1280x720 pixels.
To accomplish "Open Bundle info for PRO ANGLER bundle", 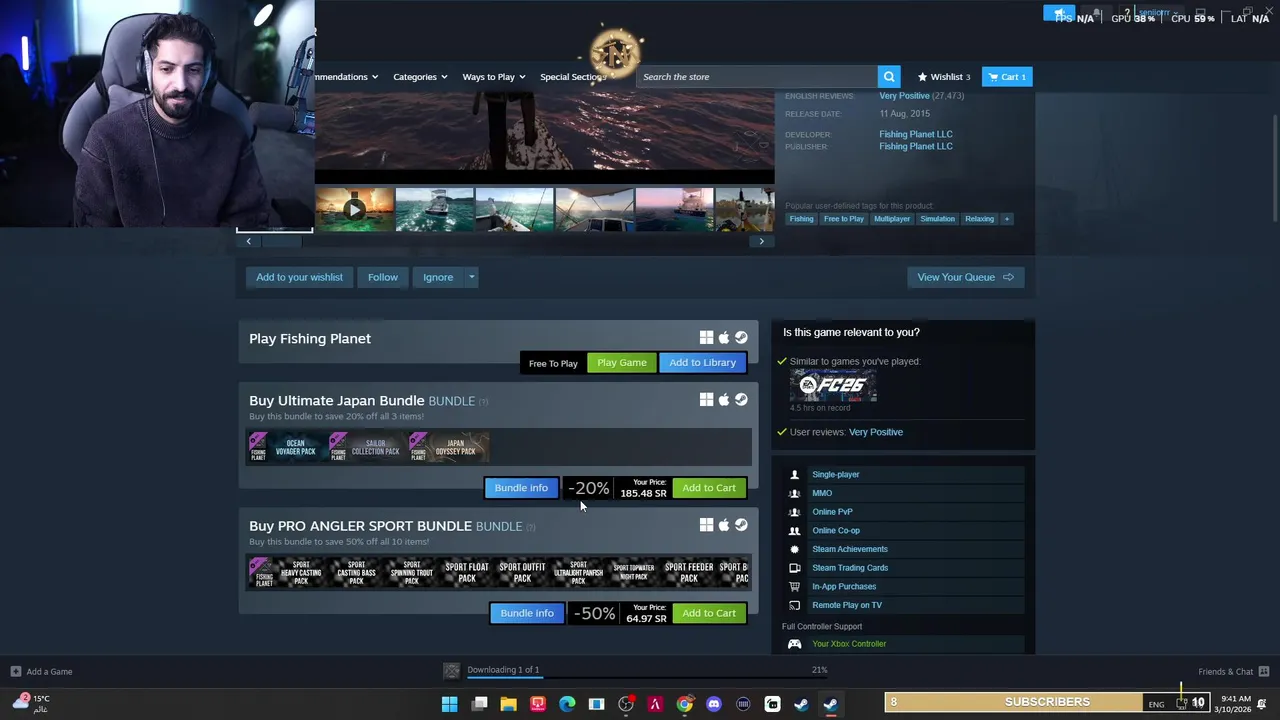I will point(527,613).
